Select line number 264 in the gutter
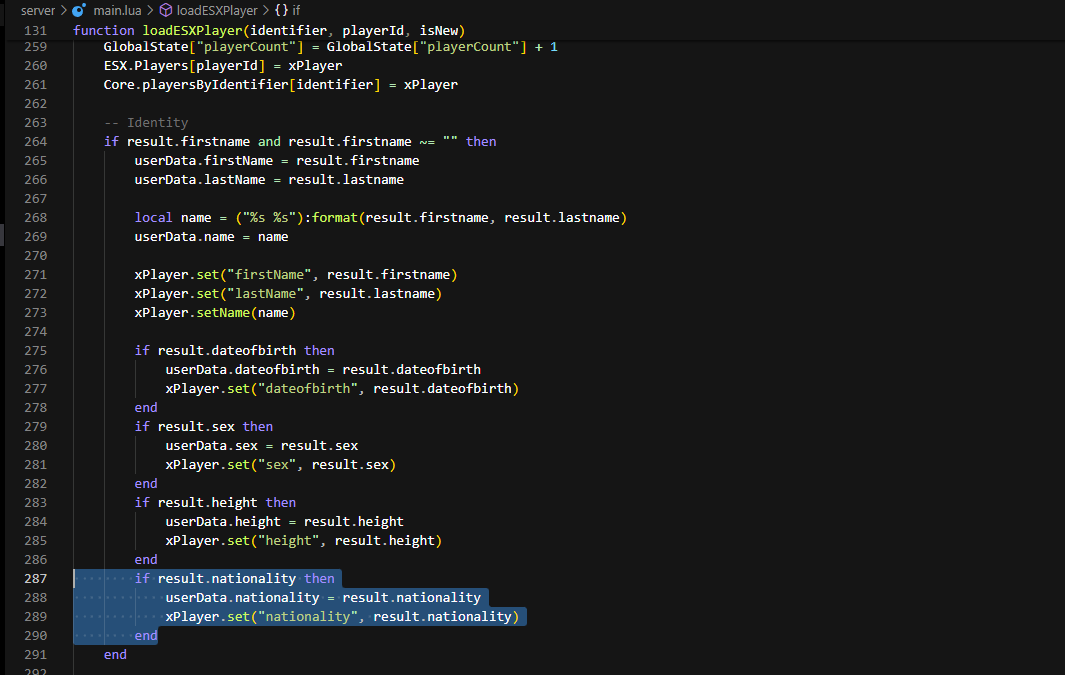This screenshot has width=1065, height=675. pyautogui.click(x=35, y=141)
